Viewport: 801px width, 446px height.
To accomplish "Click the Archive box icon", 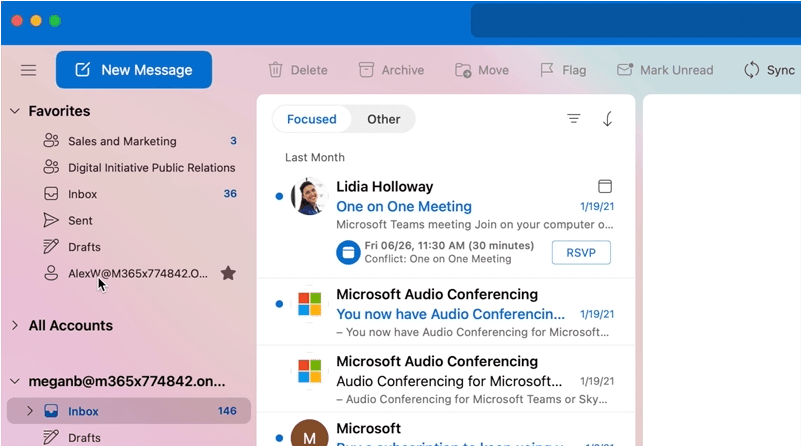I will coord(366,70).
